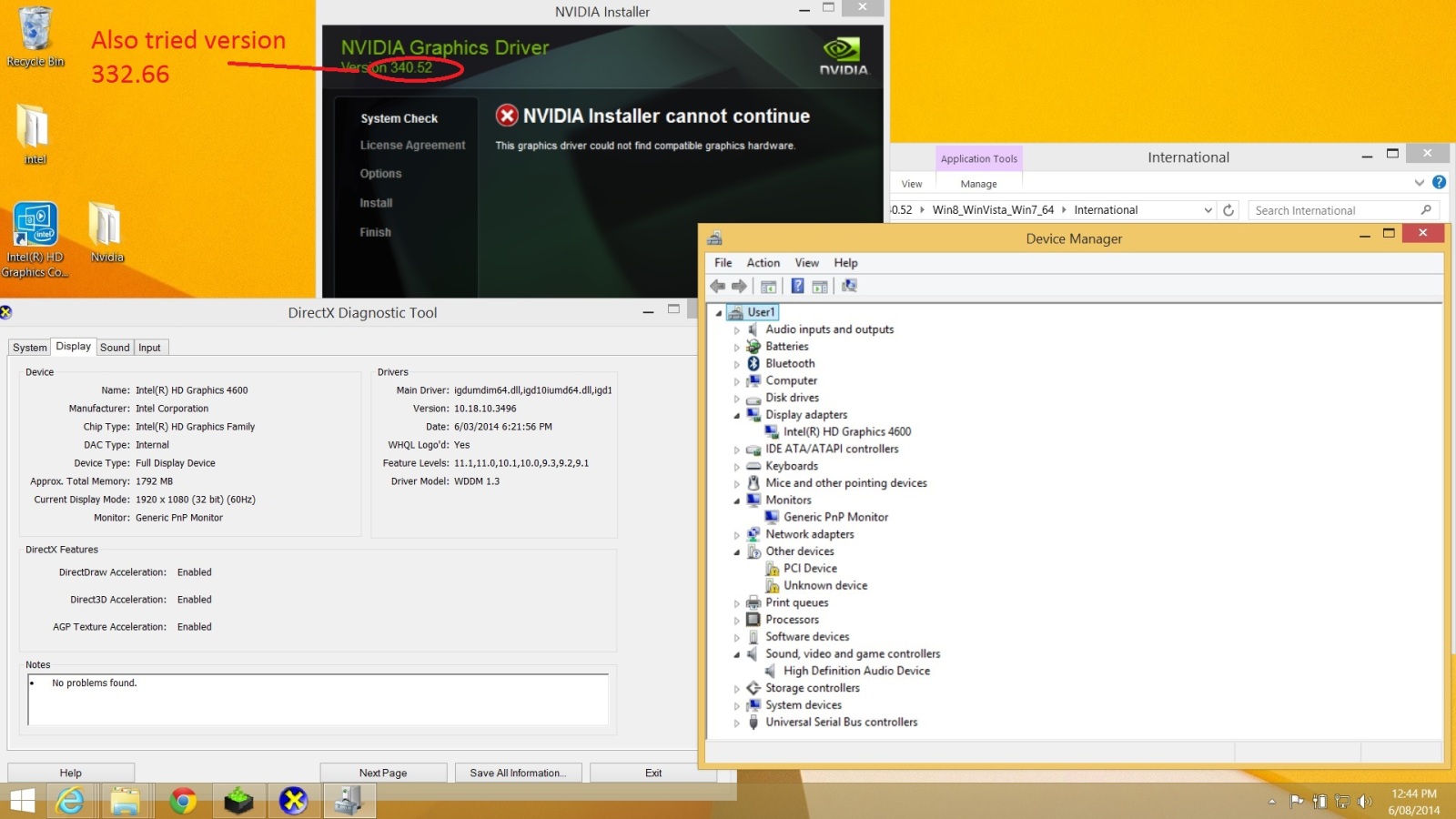Open the Help question mark toolbar icon
The width and height of the screenshot is (1456, 819).
point(797,287)
